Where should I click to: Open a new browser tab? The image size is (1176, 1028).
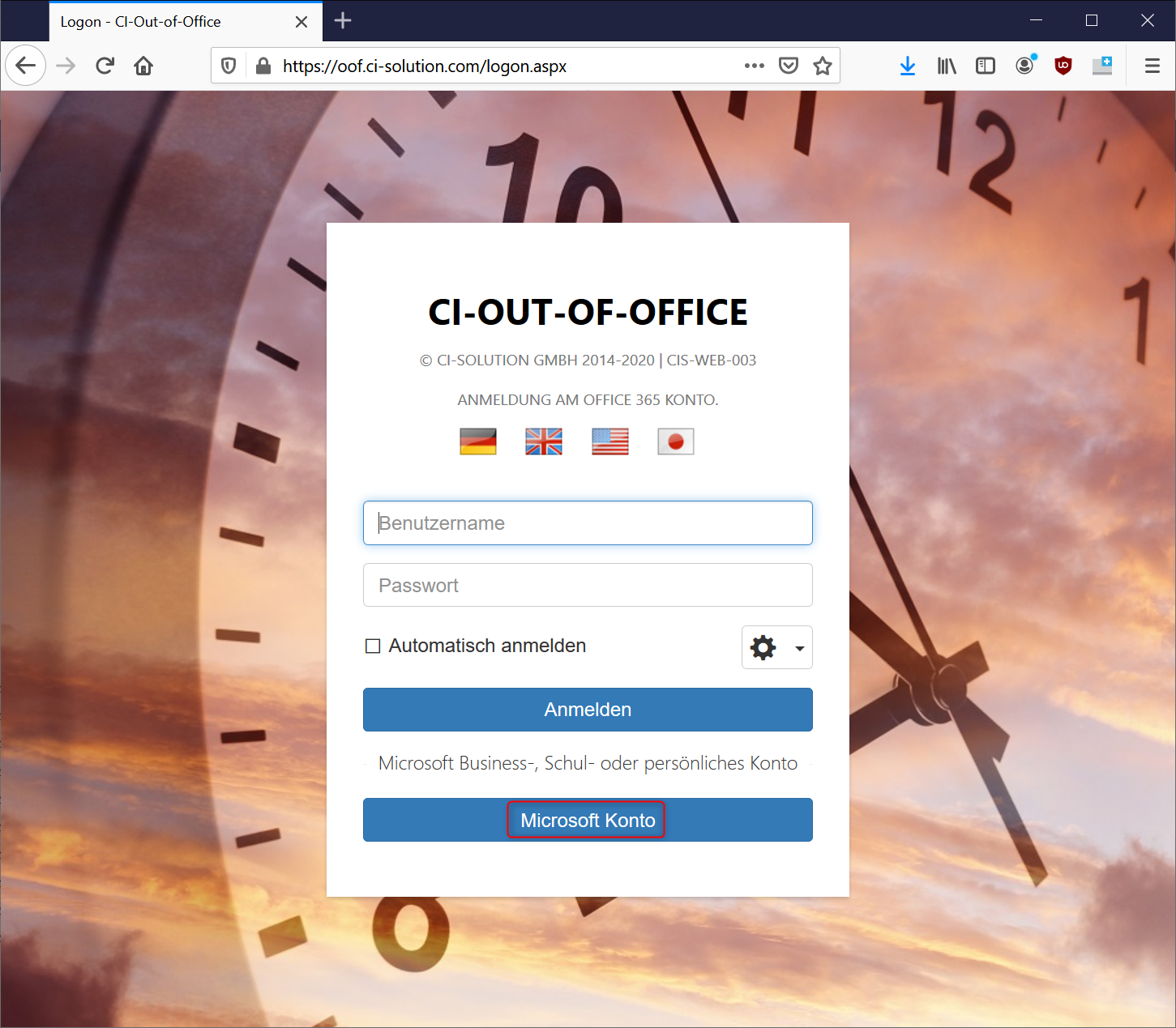coord(343,21)
